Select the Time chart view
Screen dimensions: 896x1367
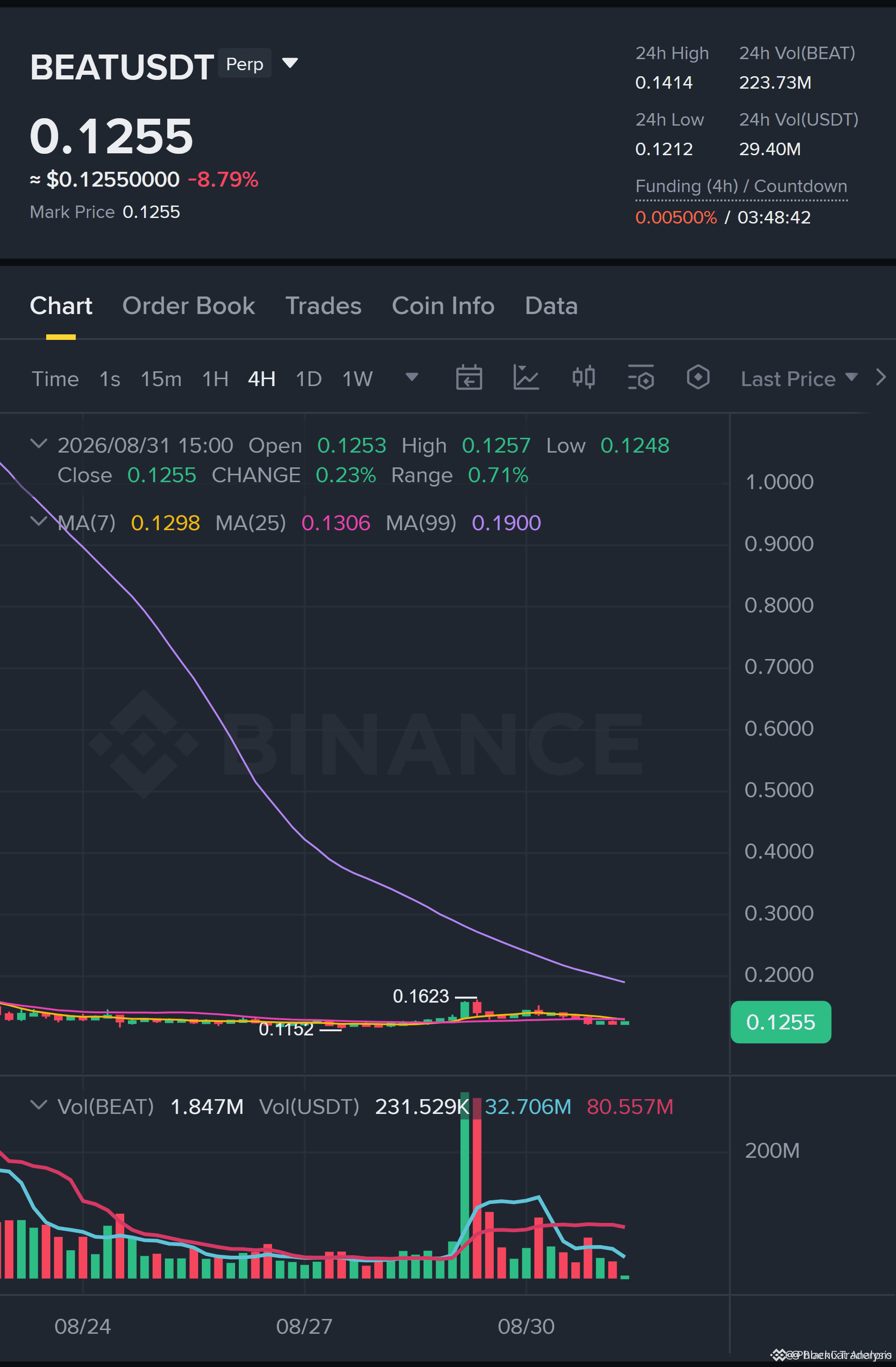[x=55, y=379]
